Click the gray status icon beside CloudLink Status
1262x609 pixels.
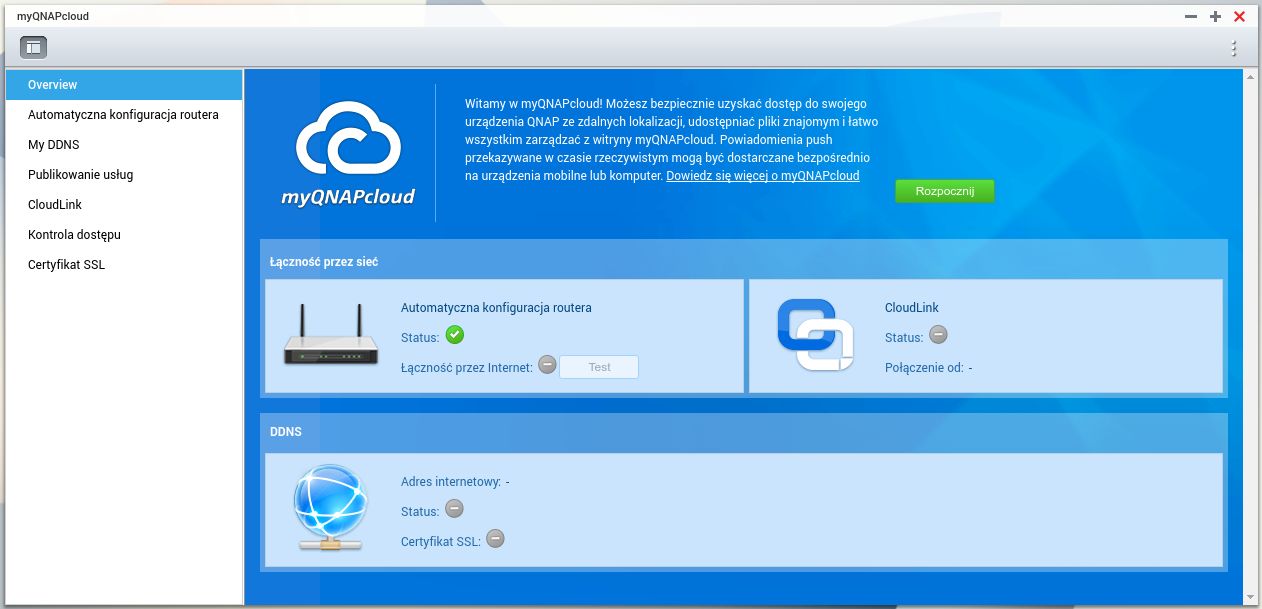pyautogui.click(x=938, y=335)
